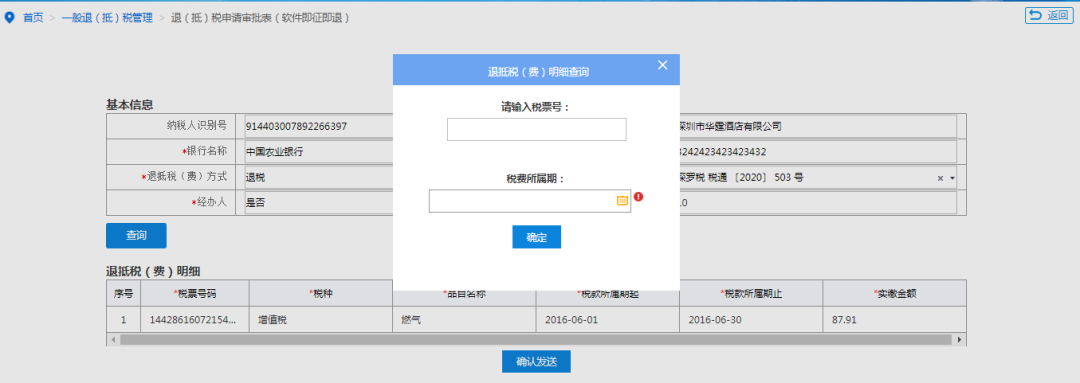Select the 退税 refund method field
This screenshot has height=383, width=1080.
(x=318, y=178)
